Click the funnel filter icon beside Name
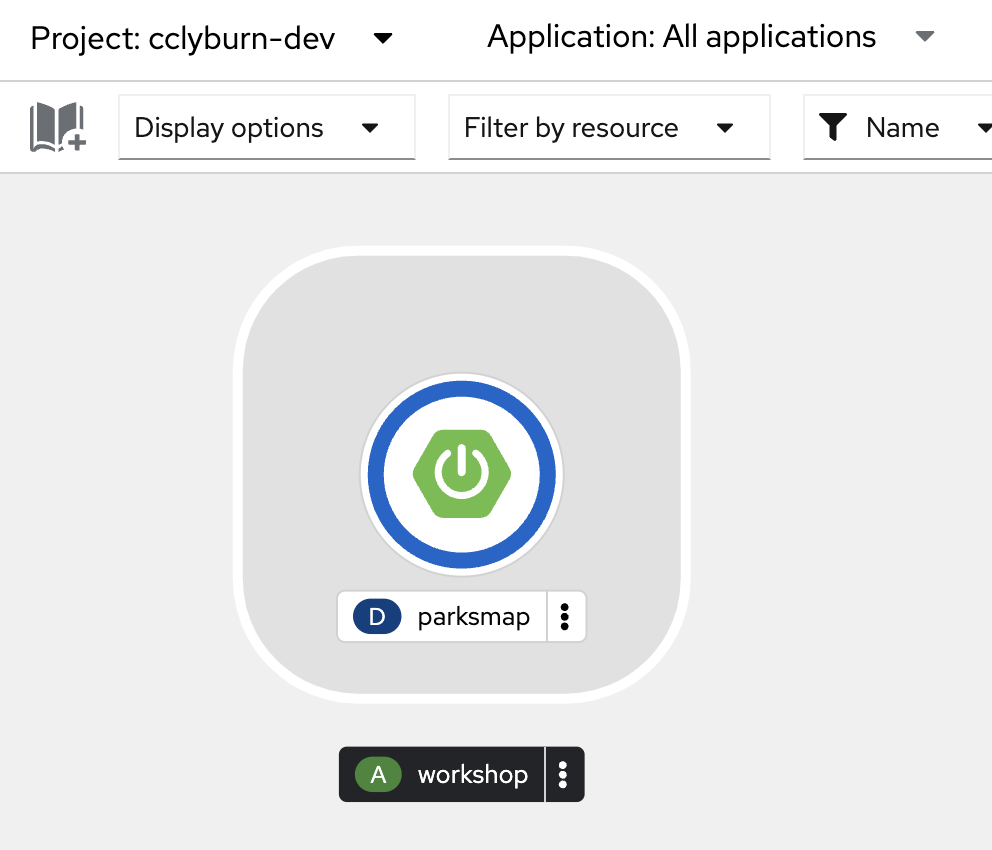The width and height of the screenshot is (992, 850). pyautogui.click(x=833, y=128)
